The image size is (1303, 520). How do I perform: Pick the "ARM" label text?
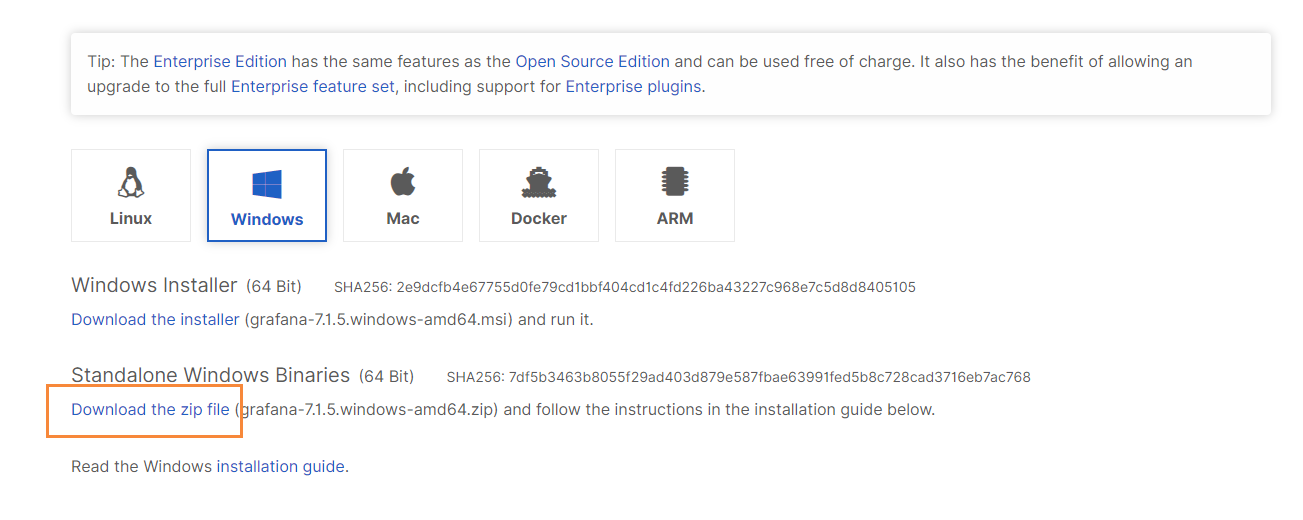coord(675,218)
